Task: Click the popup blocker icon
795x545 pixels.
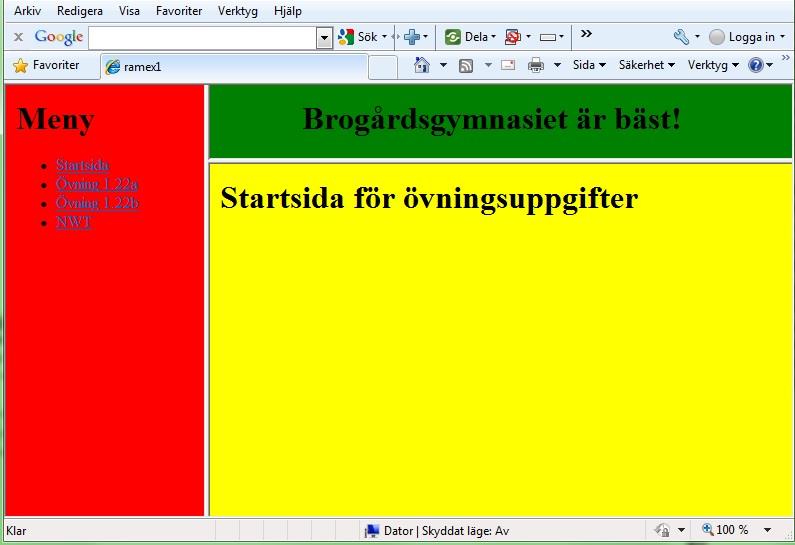Action: [513, 37]
